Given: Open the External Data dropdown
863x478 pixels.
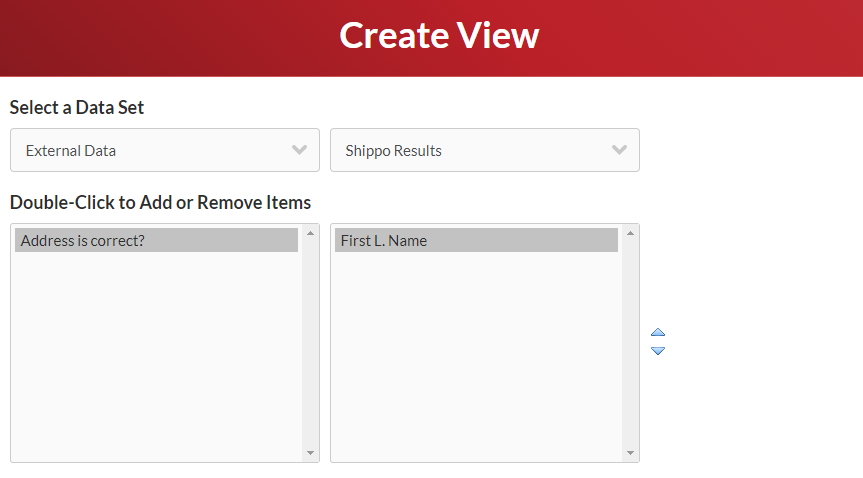Looking at the screenshot, I should tap(165, 150).
